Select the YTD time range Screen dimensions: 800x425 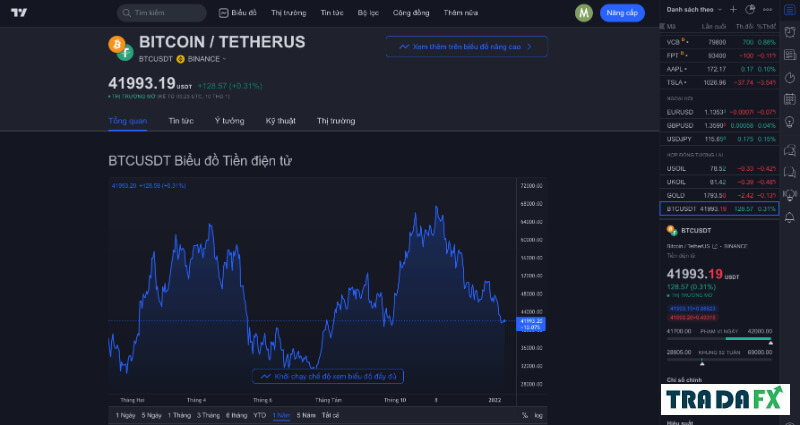tap(260, 415)
